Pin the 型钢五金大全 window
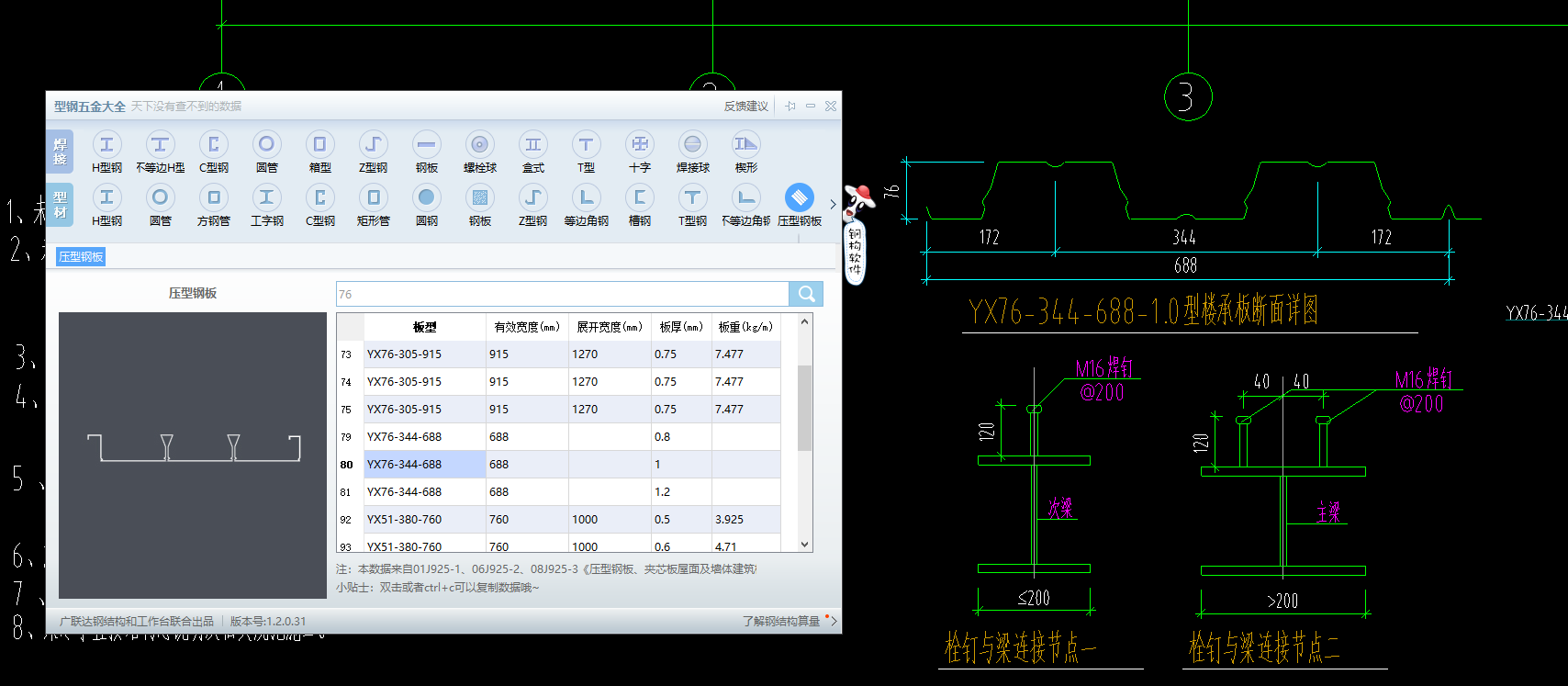This screenshot has height=686, width=1568. tap(790, 107)
